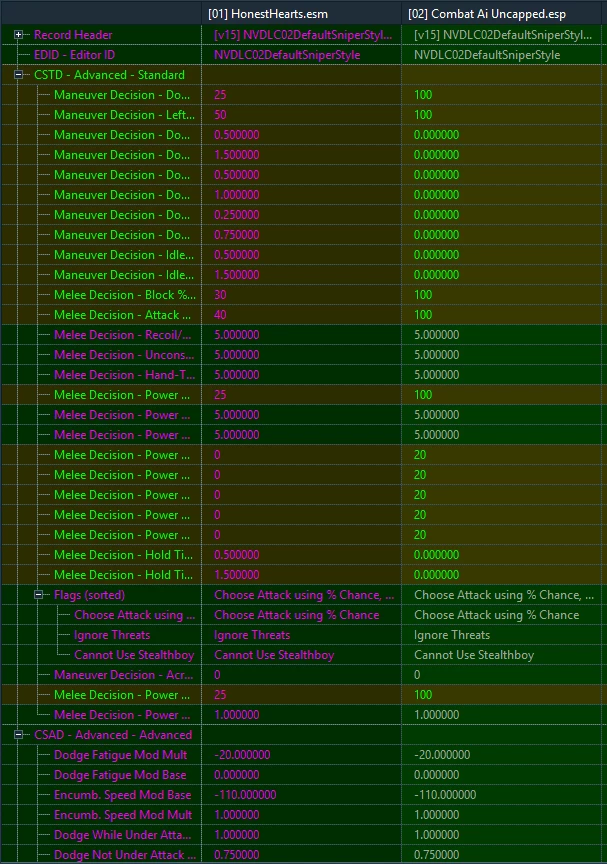The width and height of the screenshot is (607, 864).
Task: Click the Melee Decision - Uncons... row label
Action: pos(124,355)
